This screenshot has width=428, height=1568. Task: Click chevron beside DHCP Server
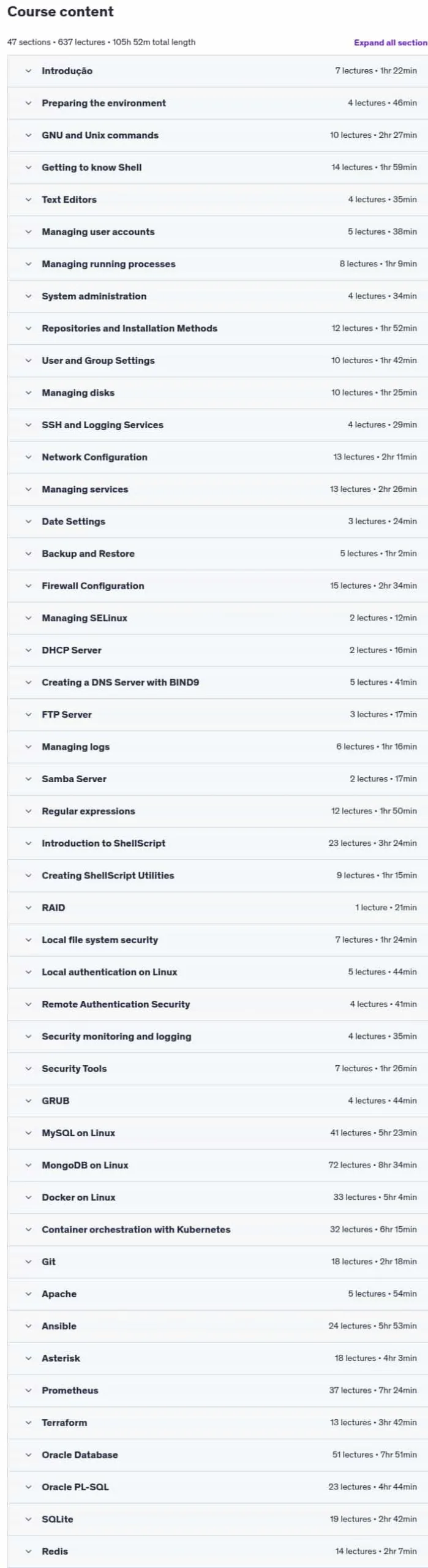[28, 650]
